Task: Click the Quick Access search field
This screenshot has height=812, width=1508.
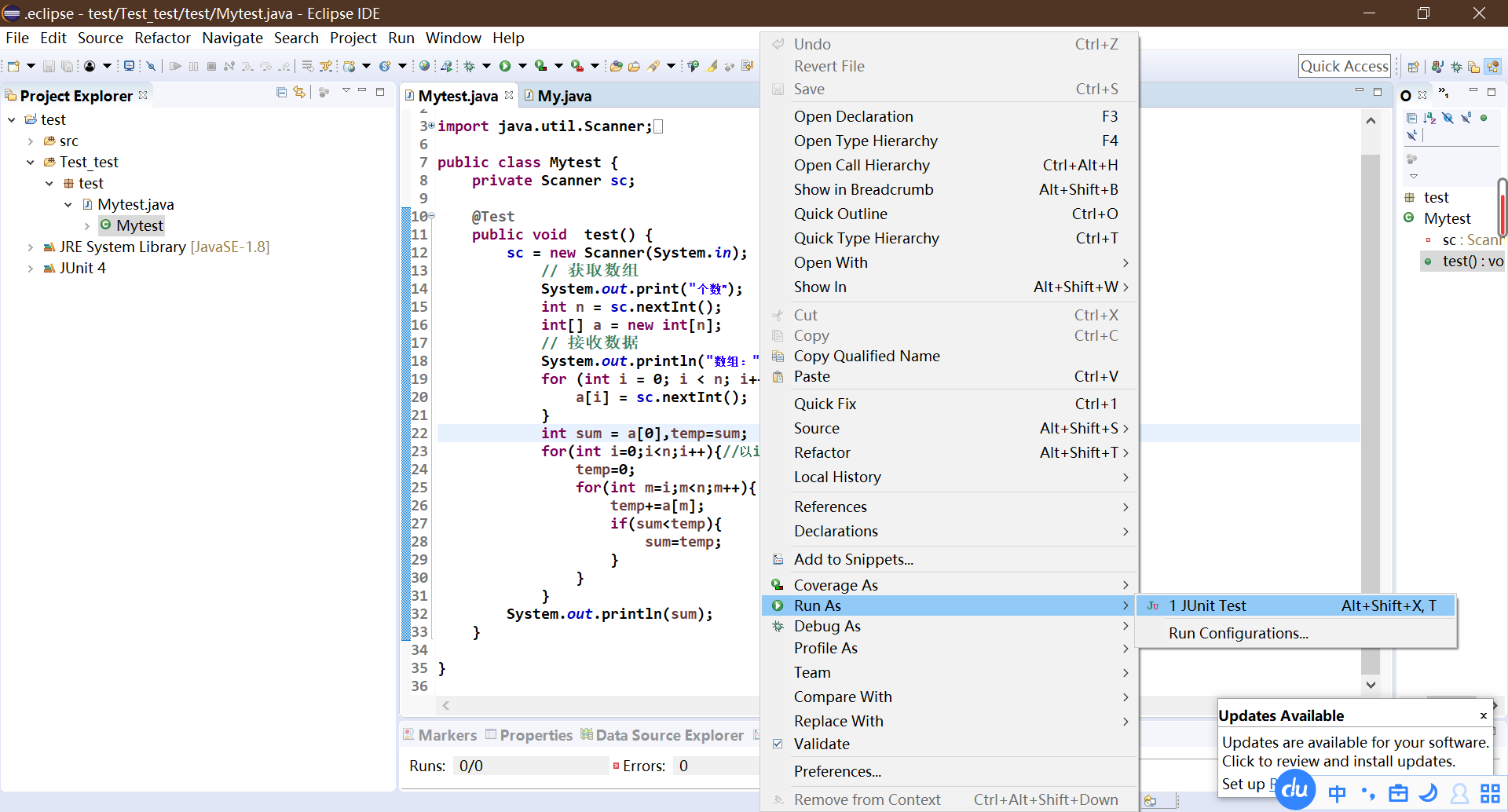Action: (1344, 67)
